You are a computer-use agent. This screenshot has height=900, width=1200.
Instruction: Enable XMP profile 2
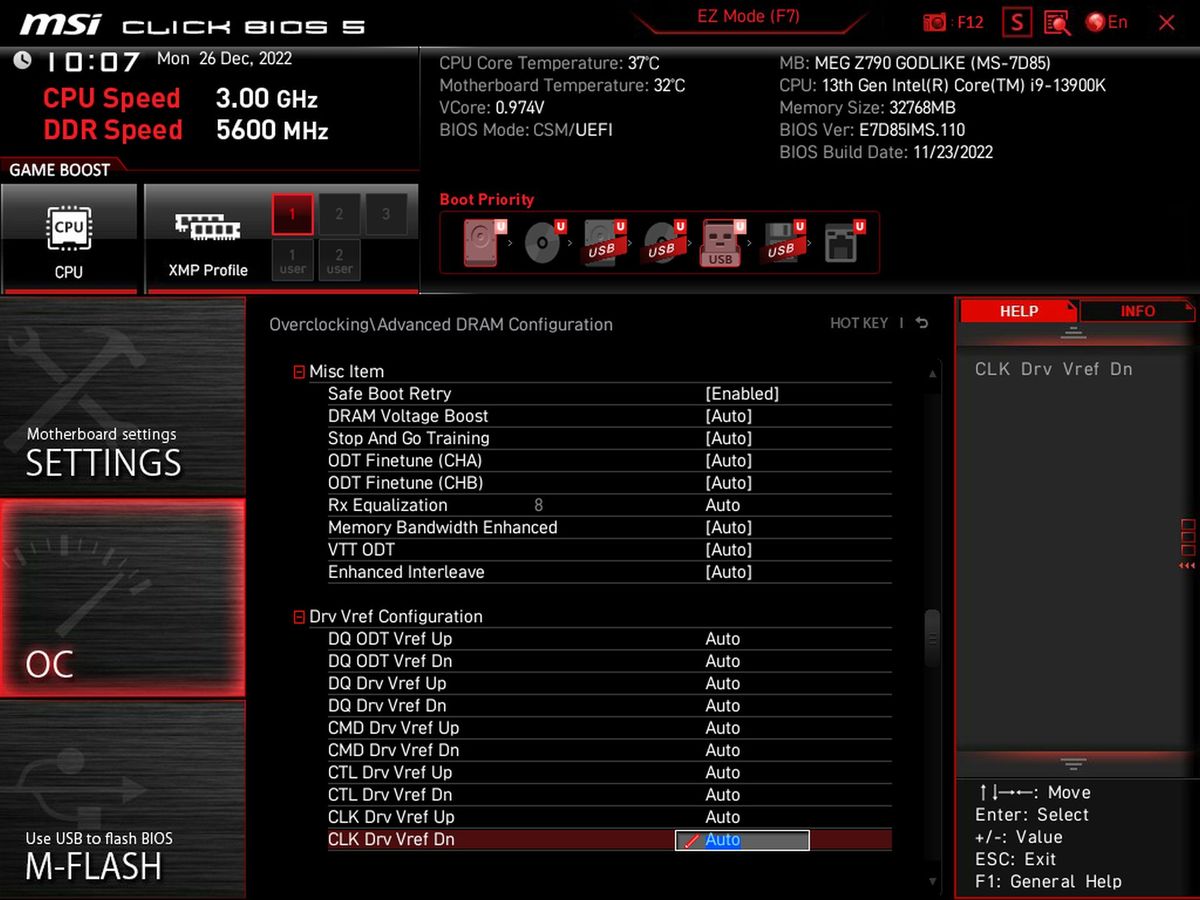(x=339, y=214)
